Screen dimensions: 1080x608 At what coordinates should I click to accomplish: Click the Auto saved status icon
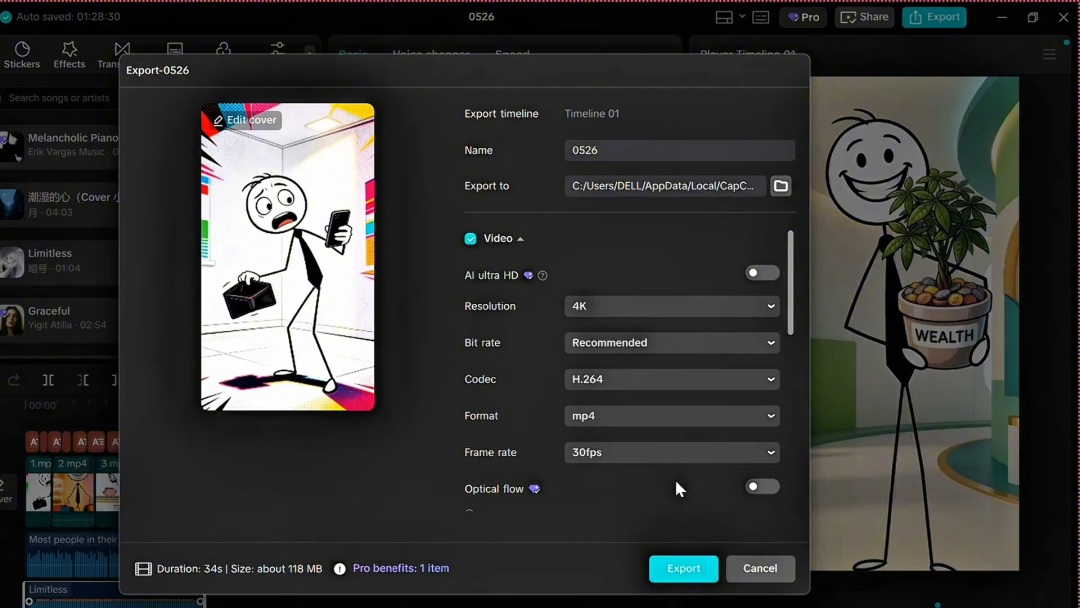(x=6, y=17)
